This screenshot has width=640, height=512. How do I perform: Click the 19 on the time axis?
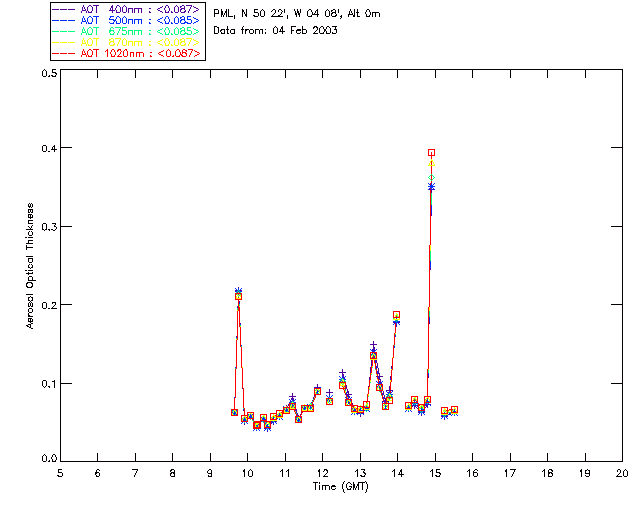pyautogui.click(x=585, y=473)
